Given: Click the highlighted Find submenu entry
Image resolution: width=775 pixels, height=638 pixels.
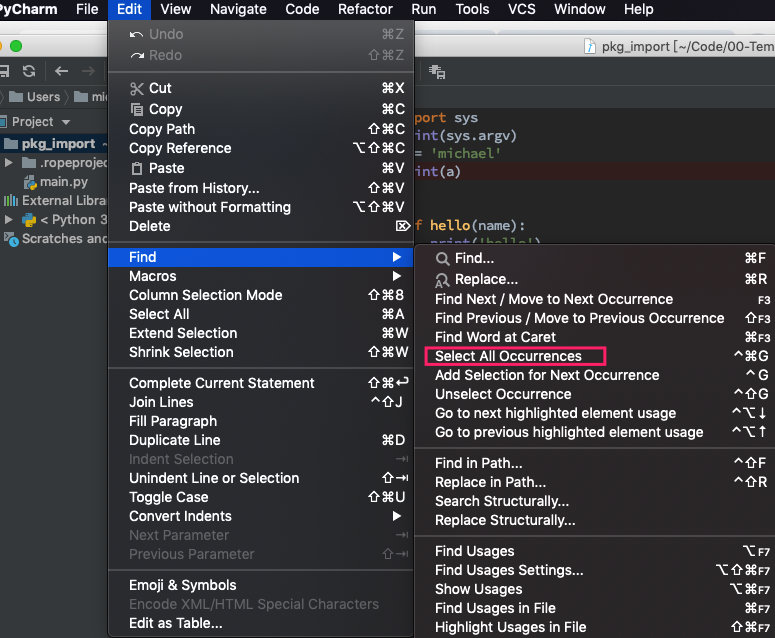Looking at the screenshot, I should (261, 257).
